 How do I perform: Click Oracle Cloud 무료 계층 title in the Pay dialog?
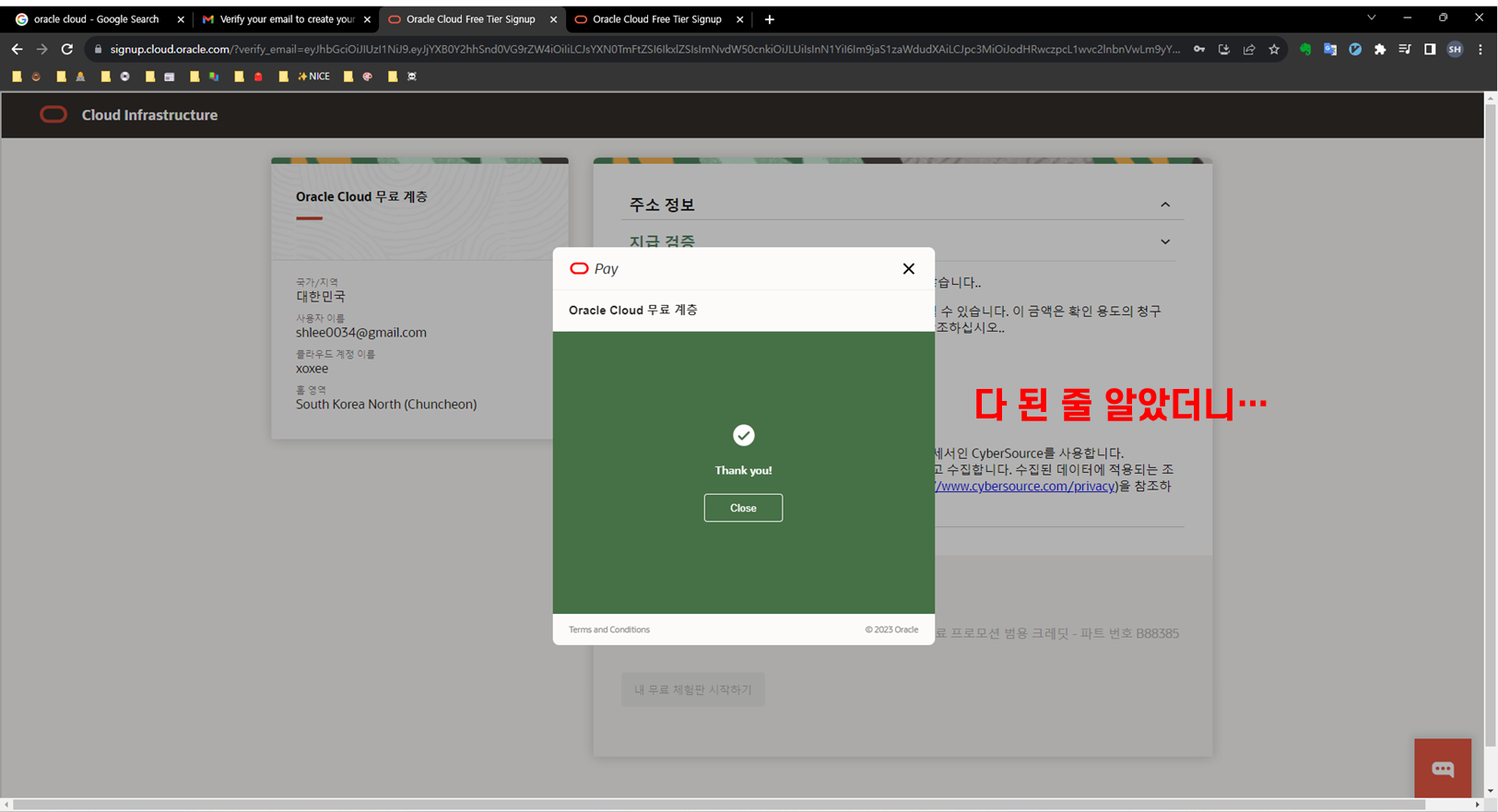click(x=633, y=310)
